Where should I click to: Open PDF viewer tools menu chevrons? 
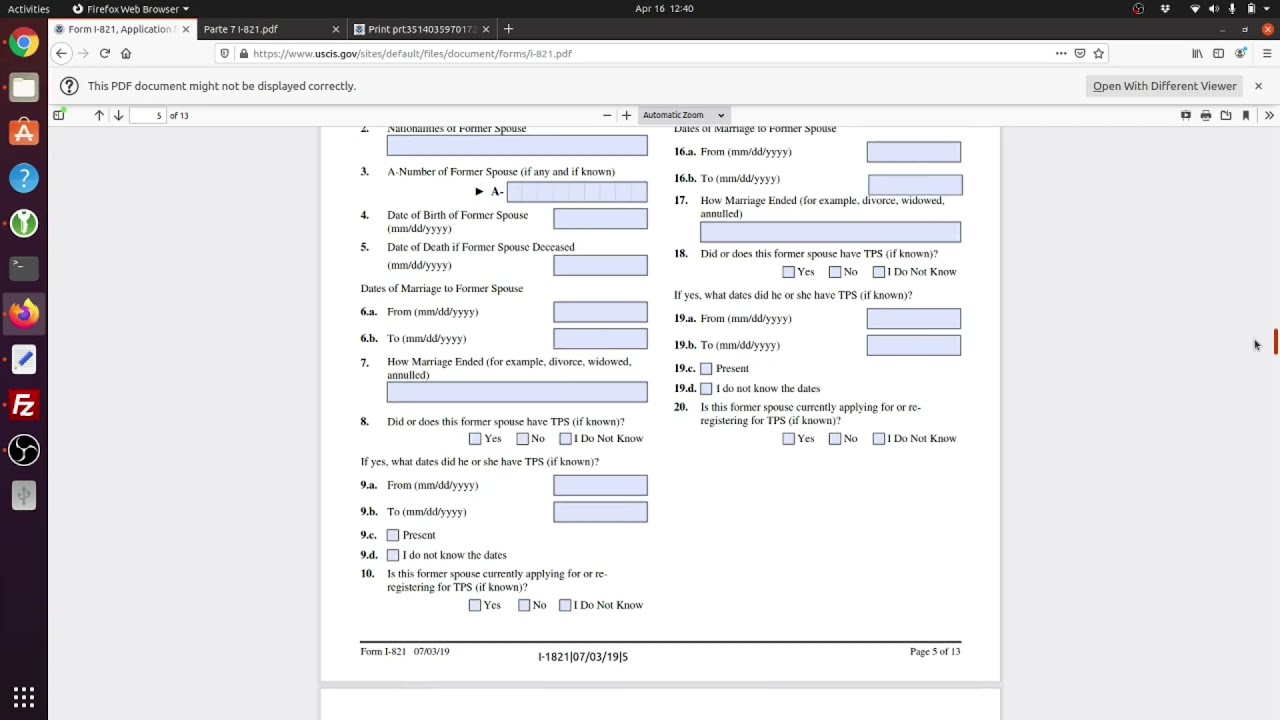[x=1269, y=115]
